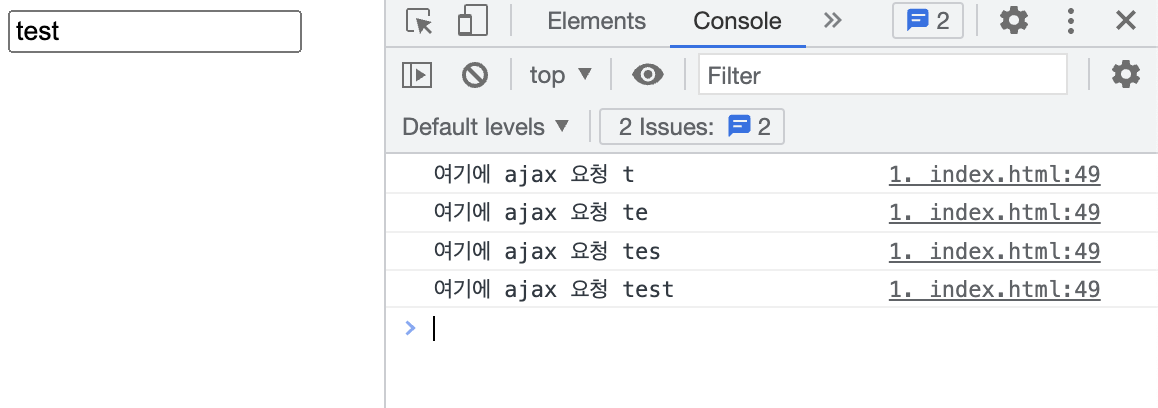Close the DevTools panel
The height and width of the screenshot is (408, 1158).
coord(1126,21)
